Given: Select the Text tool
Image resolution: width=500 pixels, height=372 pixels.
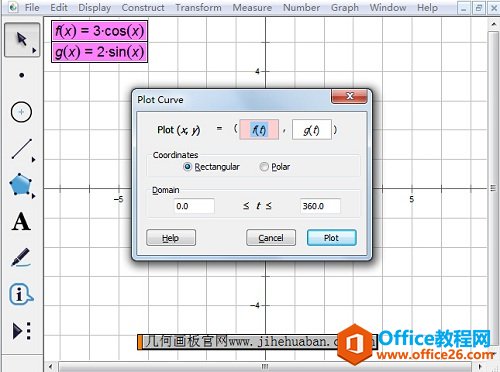Looking at the screenshot, I should coord(21,222).
